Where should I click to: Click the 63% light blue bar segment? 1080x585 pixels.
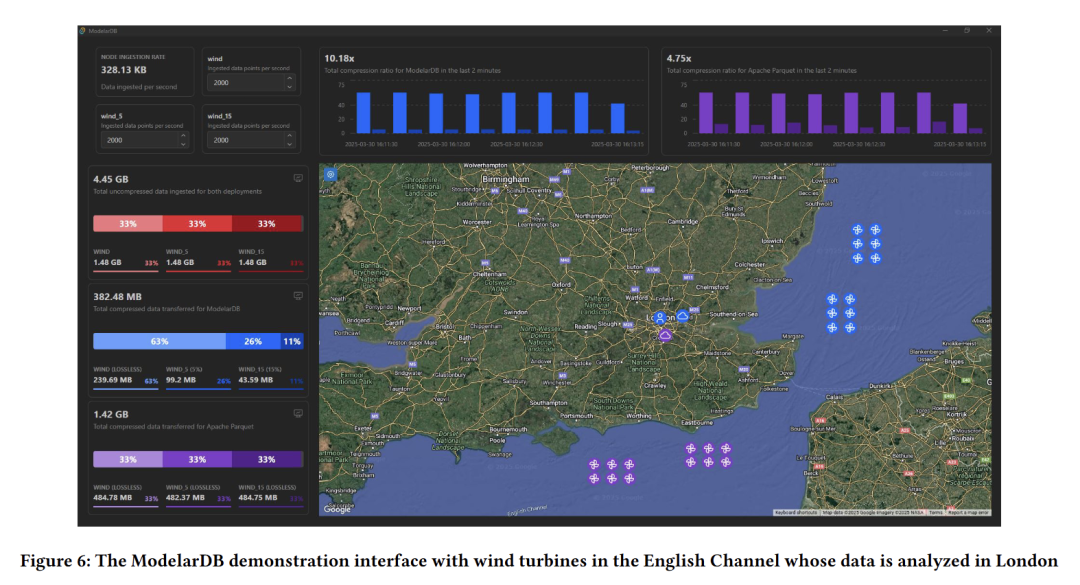[159, 341]
